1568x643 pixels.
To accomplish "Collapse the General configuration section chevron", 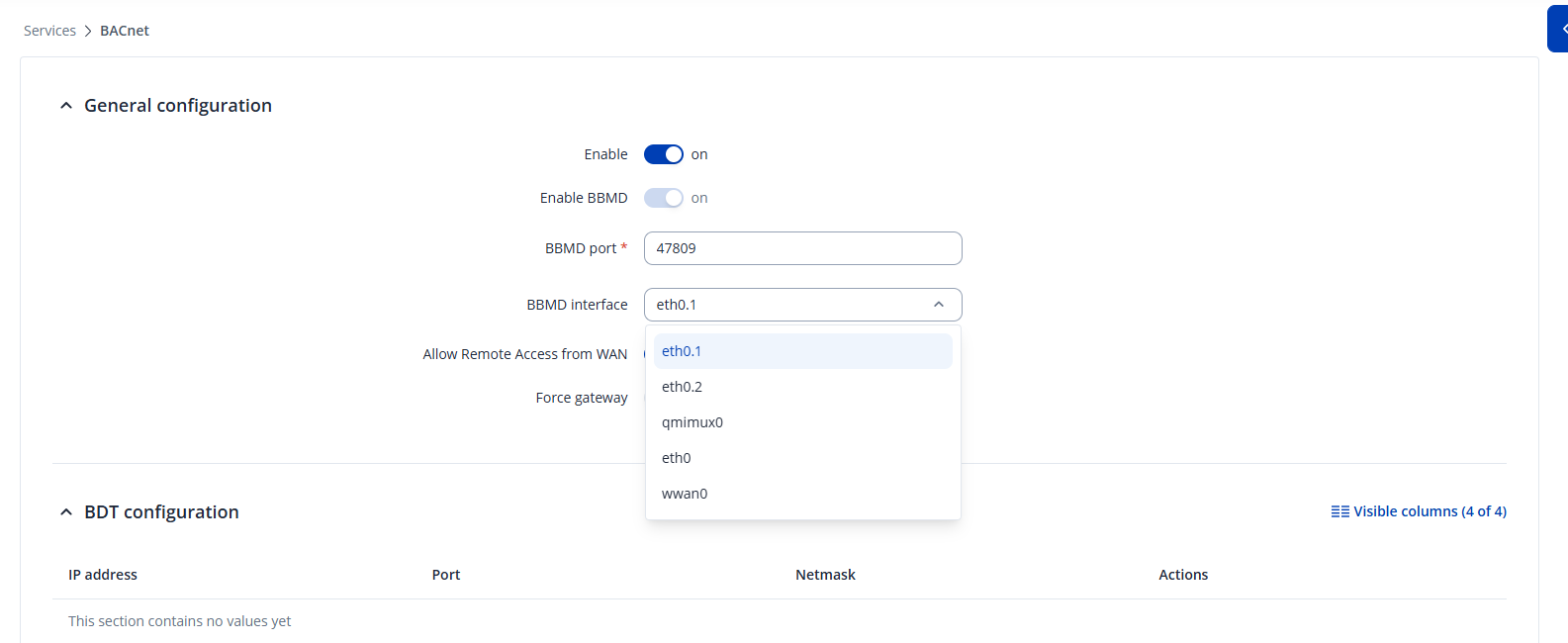I will click(x=66, y=106).
